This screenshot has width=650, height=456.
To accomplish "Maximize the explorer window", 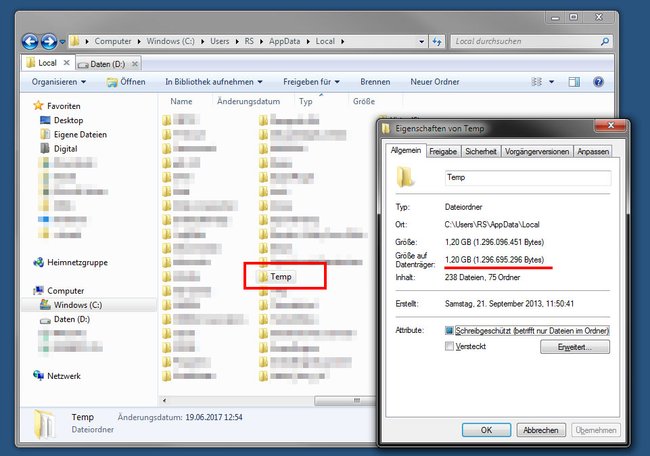I will click(x=573, y=17).
